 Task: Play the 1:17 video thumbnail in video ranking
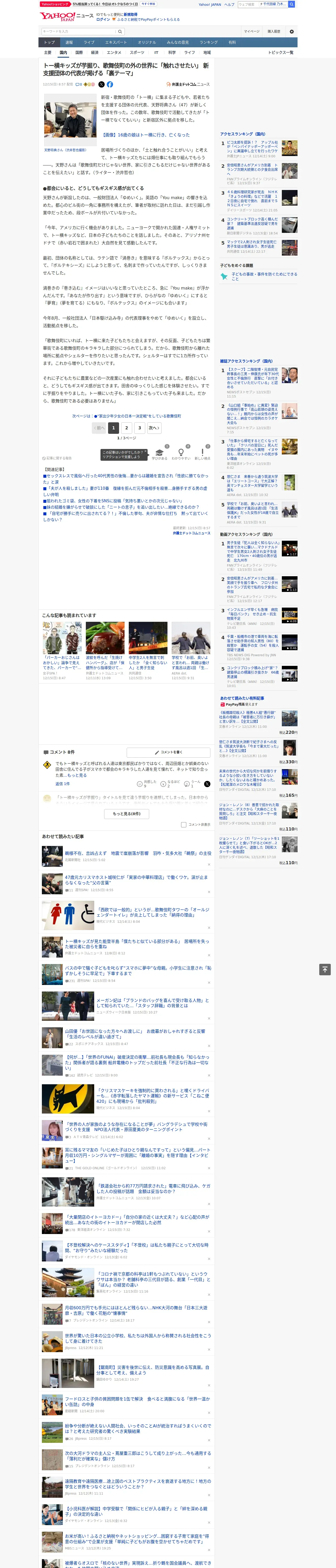pos(290,549)
